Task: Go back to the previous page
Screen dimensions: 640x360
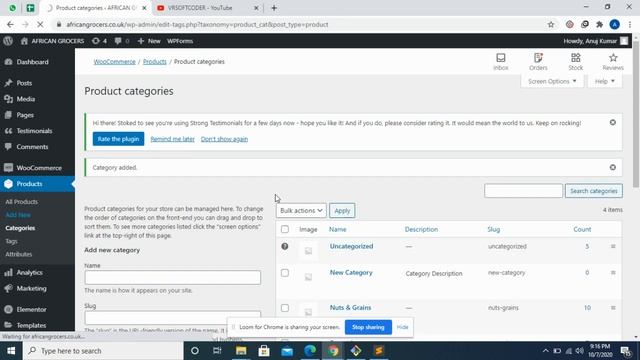Action: [x=10, y=24]
